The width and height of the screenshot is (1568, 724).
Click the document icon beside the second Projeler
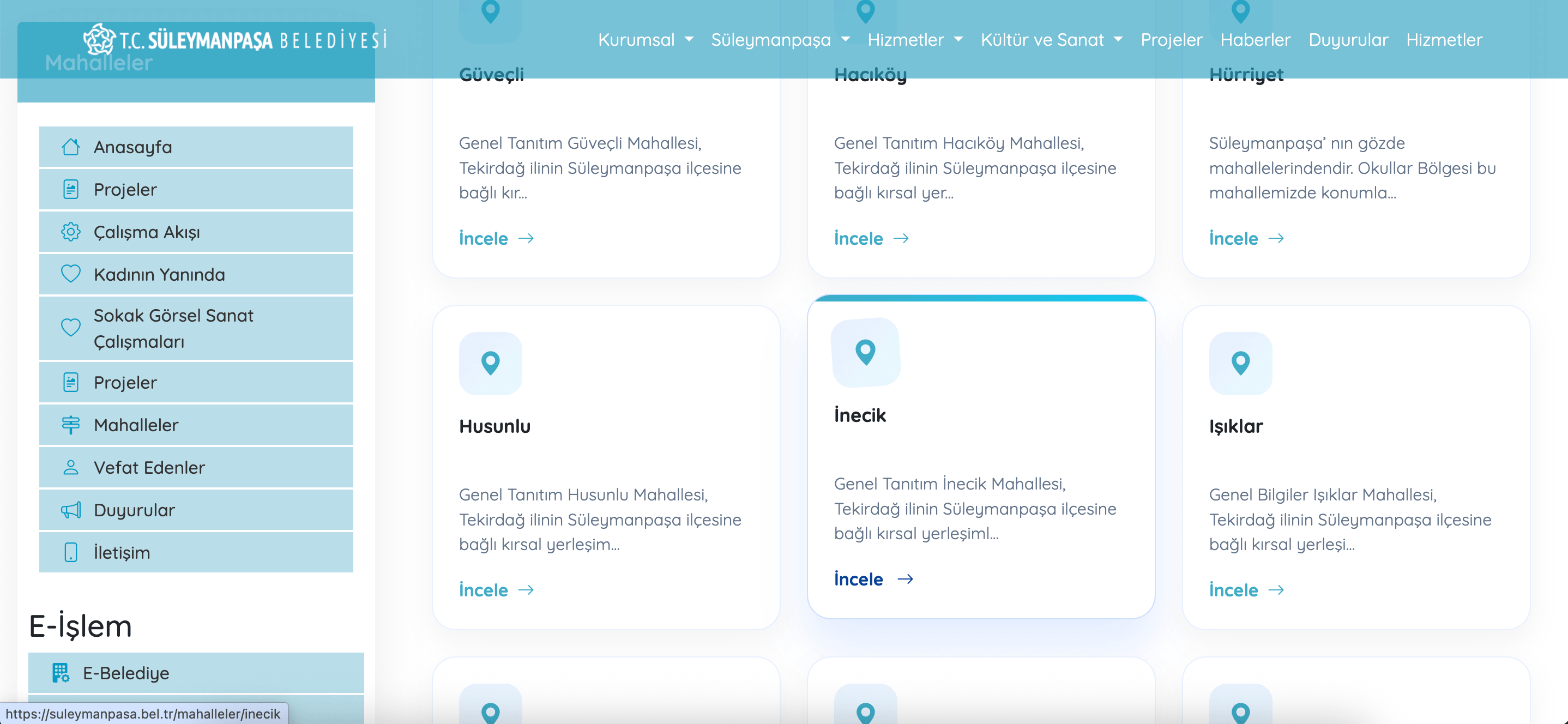click(71, 382)
